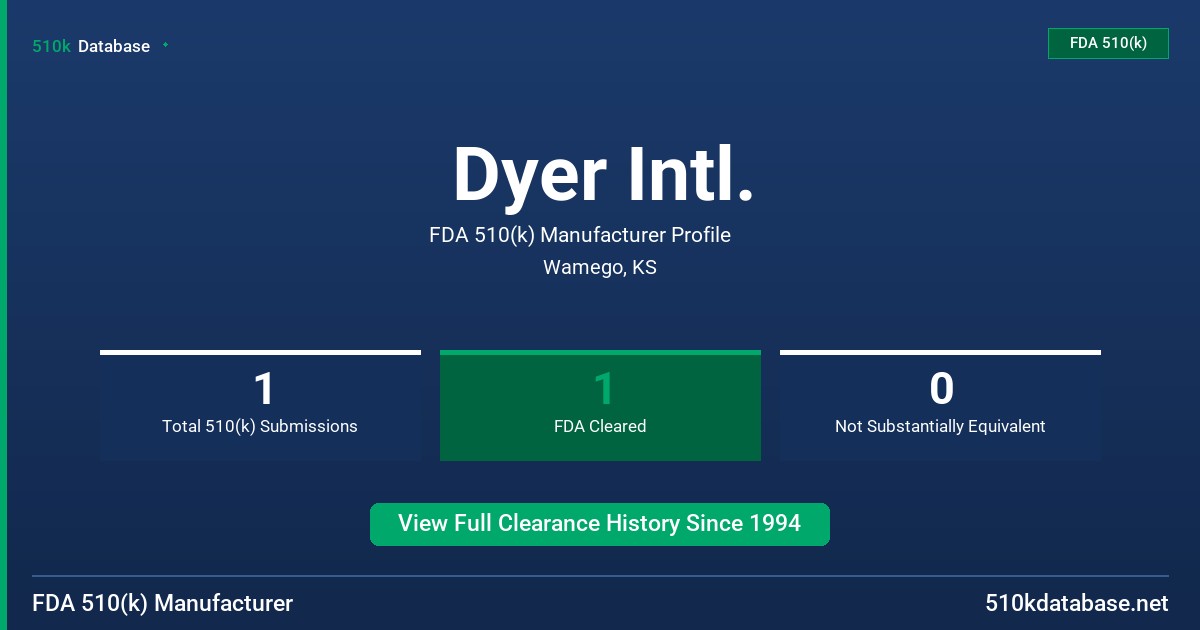Click the Wamego, KS location text
This screenshot has height=630, width=1200.
pyautogui.click(x=600, y=267)
